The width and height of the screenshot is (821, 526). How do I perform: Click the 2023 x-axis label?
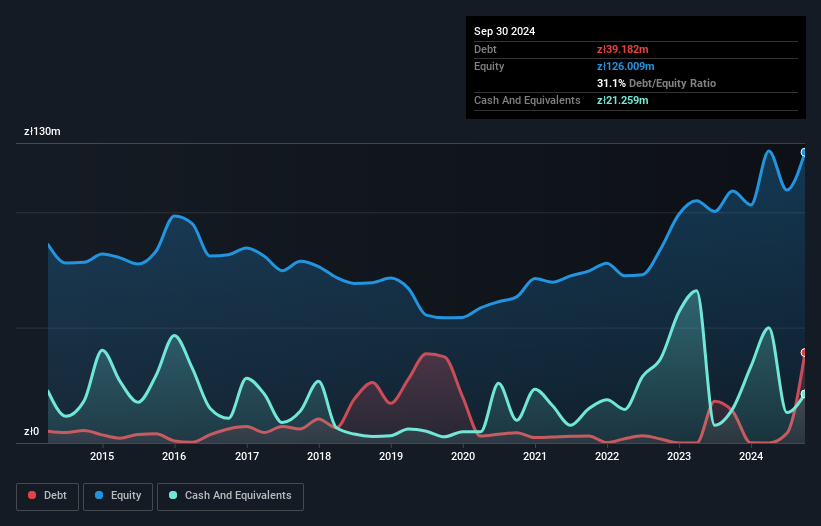click(x=679, y=456)
